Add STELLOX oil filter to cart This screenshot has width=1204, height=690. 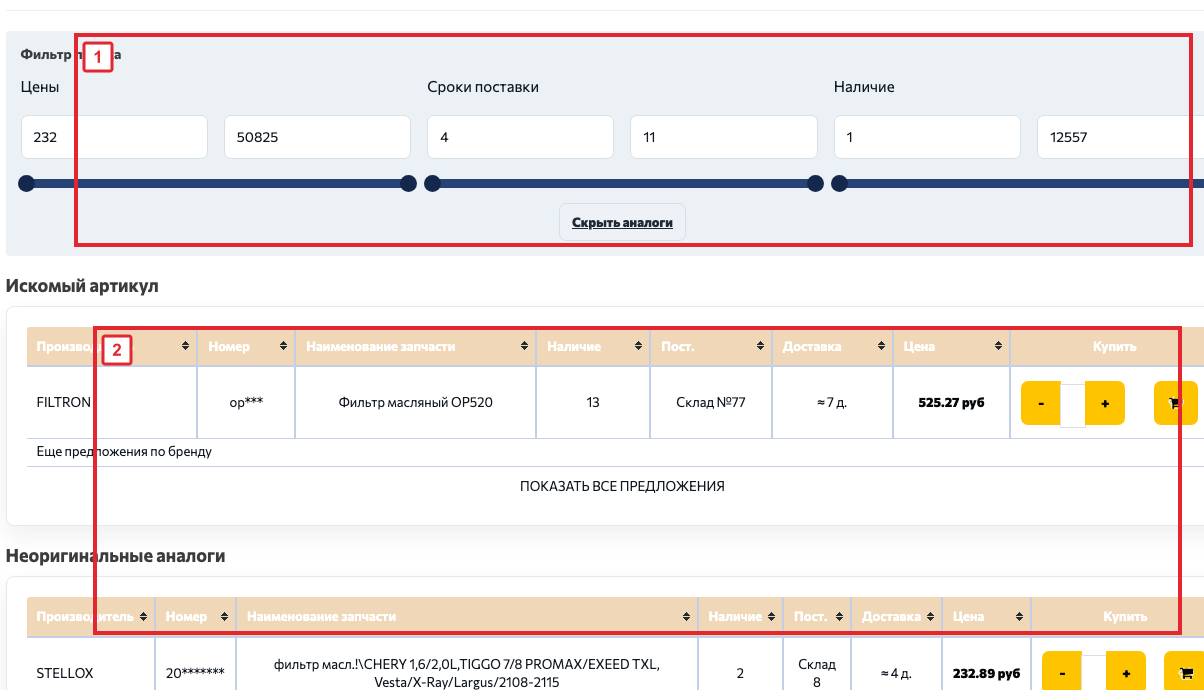1184,672
